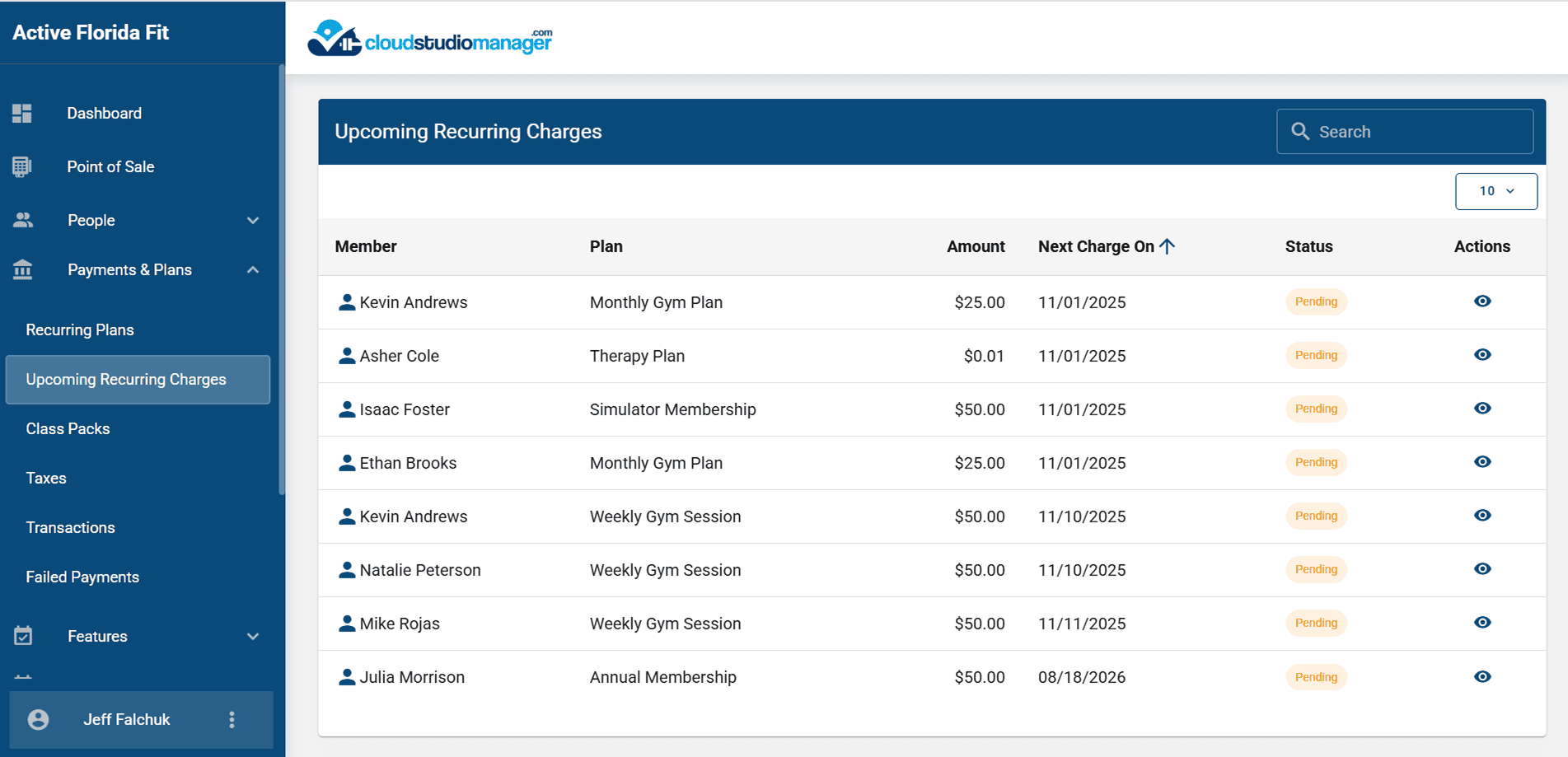Click the Point of Sale calculator icon
The image size is (1568, 757).
[x=22, y=167]
